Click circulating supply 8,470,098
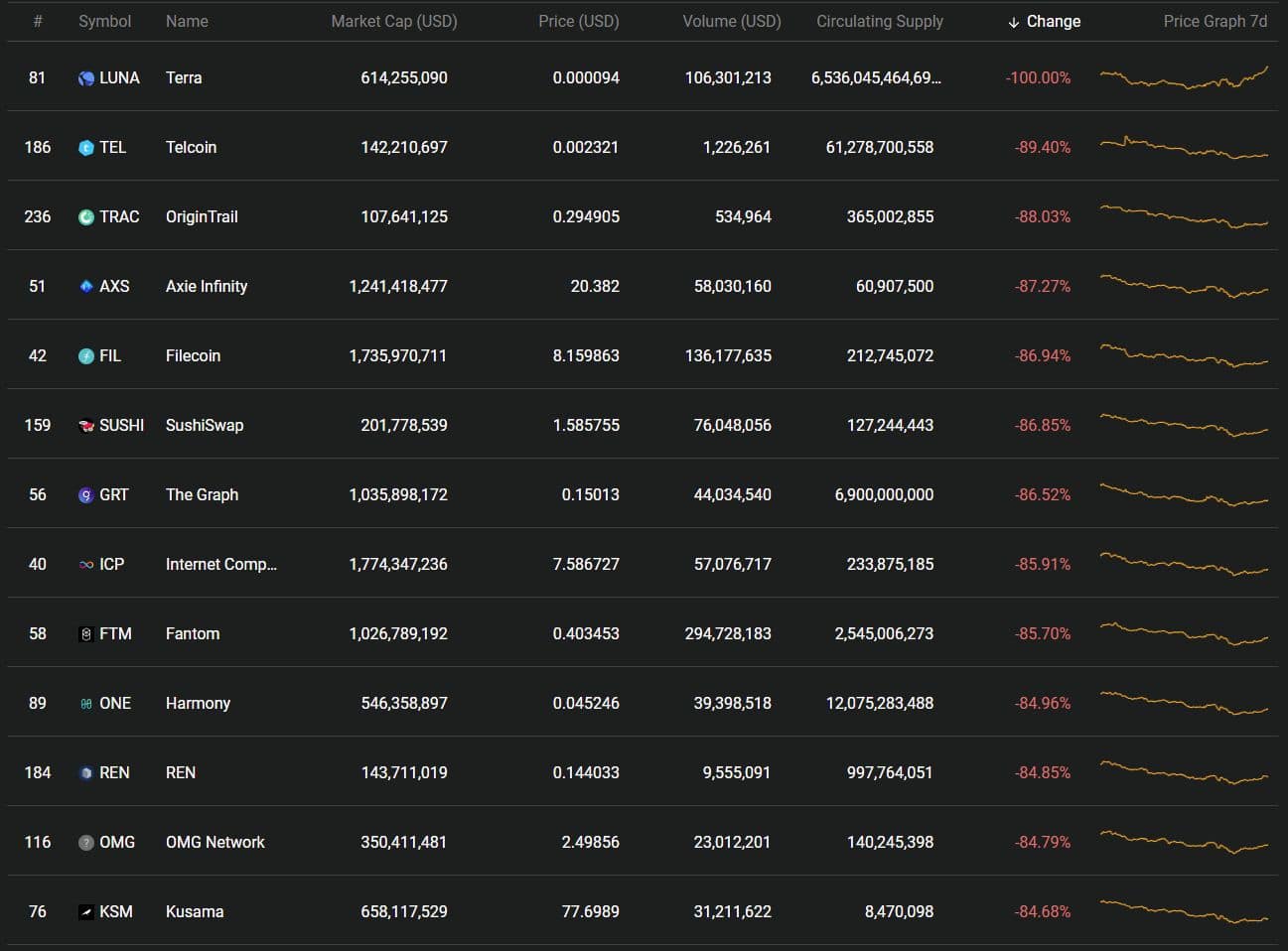 coord(899,911)
